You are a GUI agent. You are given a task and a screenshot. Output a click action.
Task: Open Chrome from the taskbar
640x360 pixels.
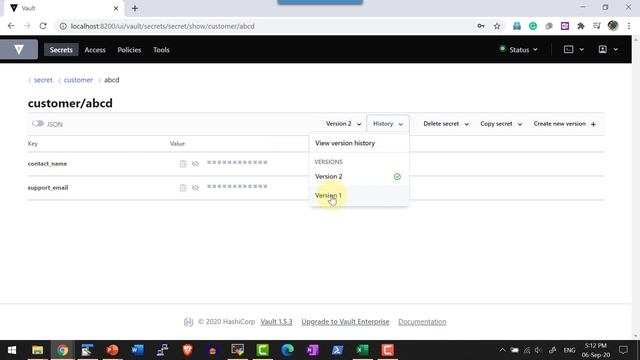62,350
